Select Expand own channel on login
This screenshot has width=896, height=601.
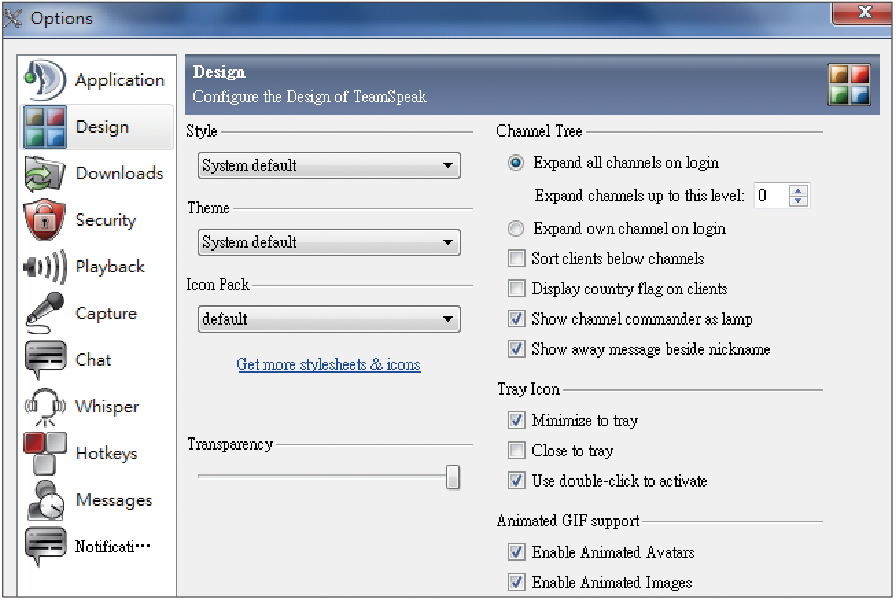[x=516, y=229]
